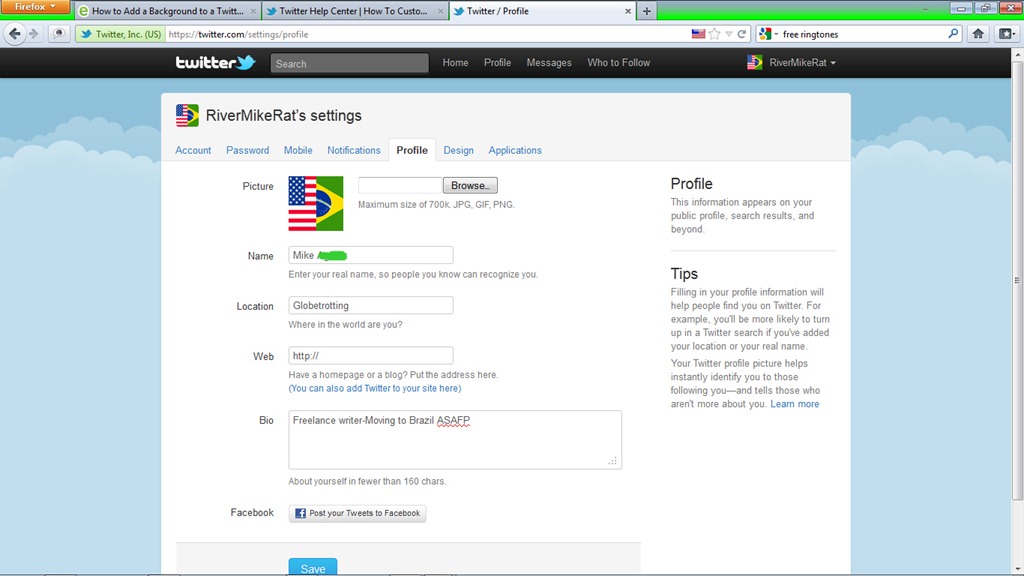Click the address bar URL

point(238,34)
